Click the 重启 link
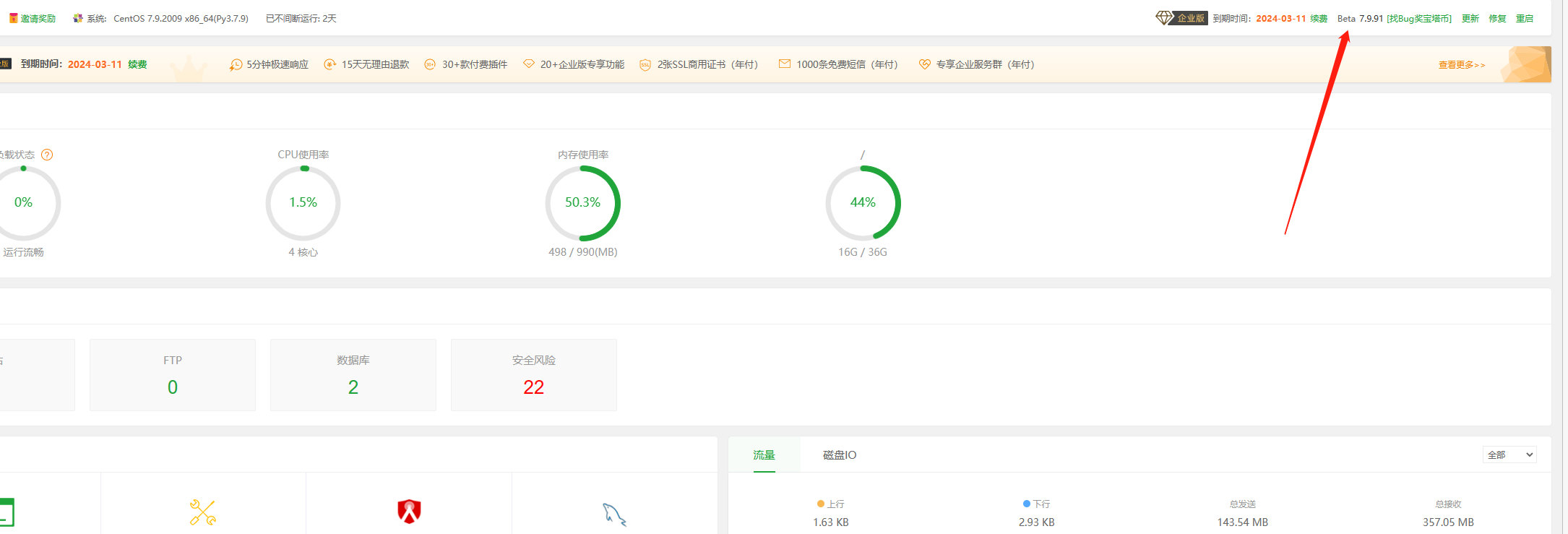The width and height of the screenshot is (1568, 534). pyautogui.click(x=1525, y=18)
